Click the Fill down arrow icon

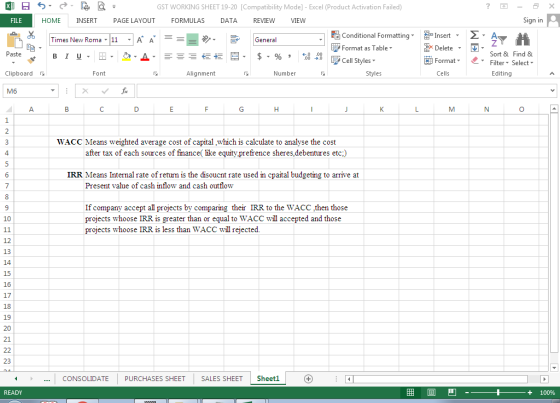tap(474, 48)
